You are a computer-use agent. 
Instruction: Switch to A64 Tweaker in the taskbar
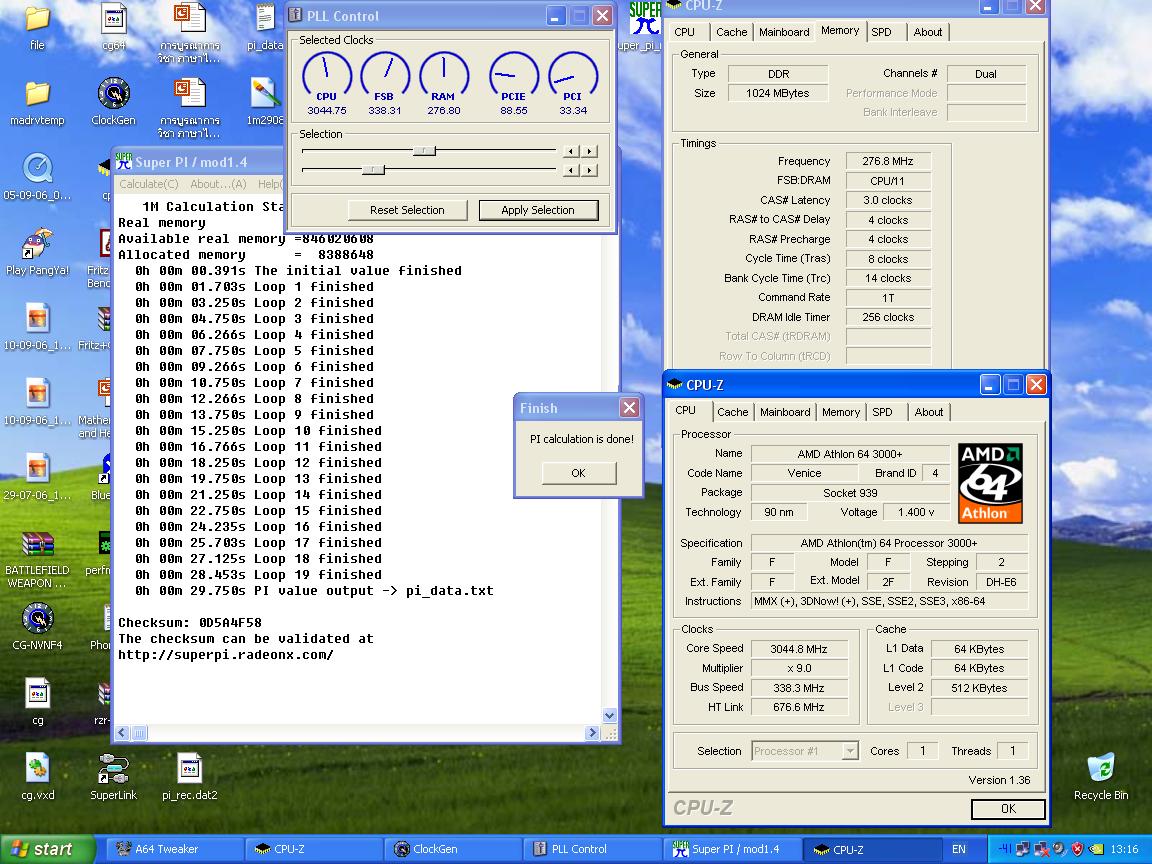[166, 849]
